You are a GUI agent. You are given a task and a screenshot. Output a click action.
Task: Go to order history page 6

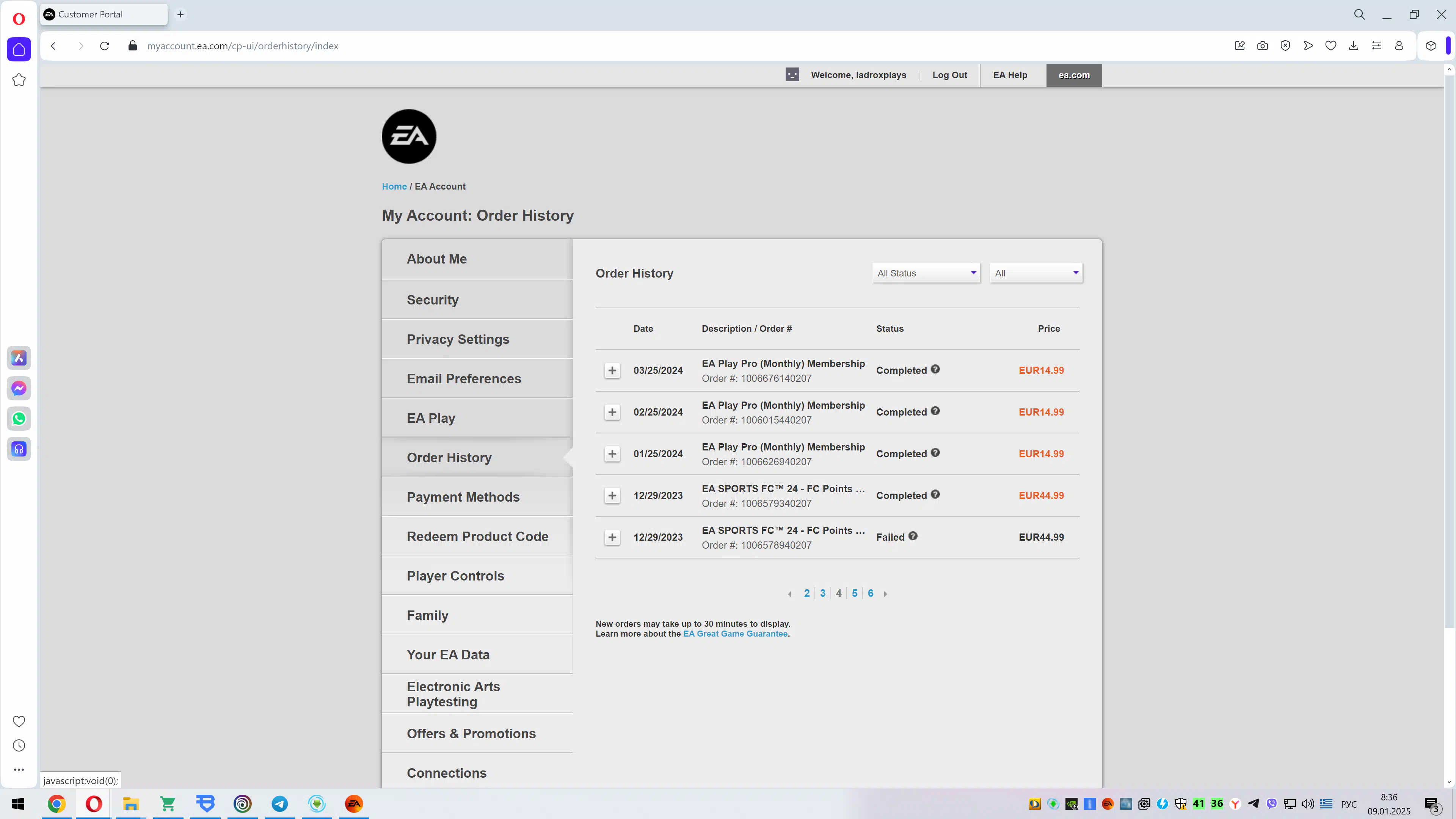pos(871,593)
